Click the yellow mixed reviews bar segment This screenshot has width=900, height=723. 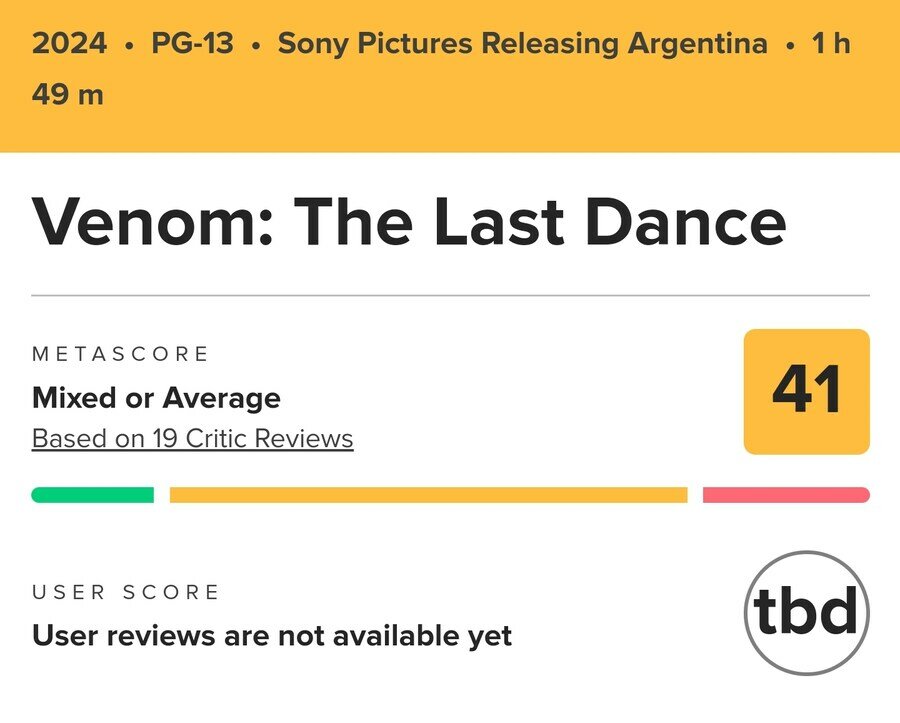coord(429,495)
